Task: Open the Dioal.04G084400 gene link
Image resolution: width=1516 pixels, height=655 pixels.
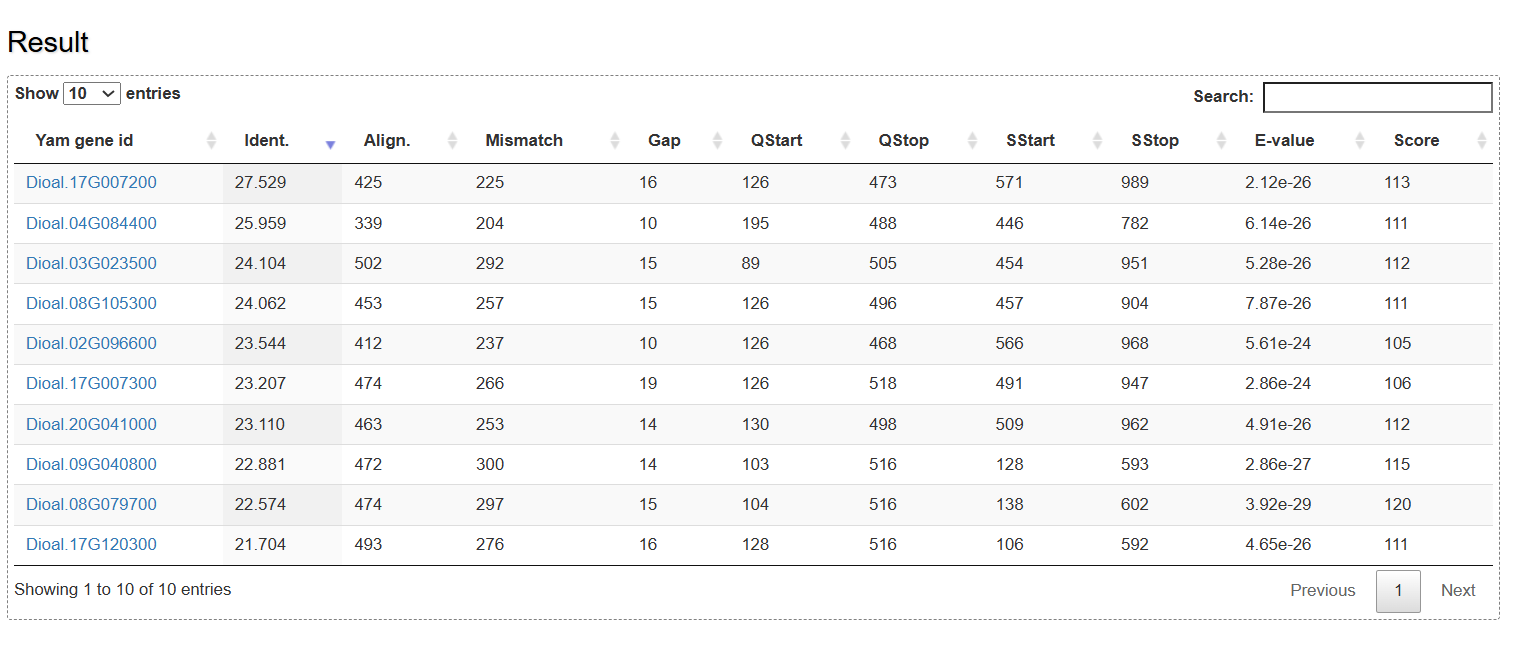Action: (91, 223)
